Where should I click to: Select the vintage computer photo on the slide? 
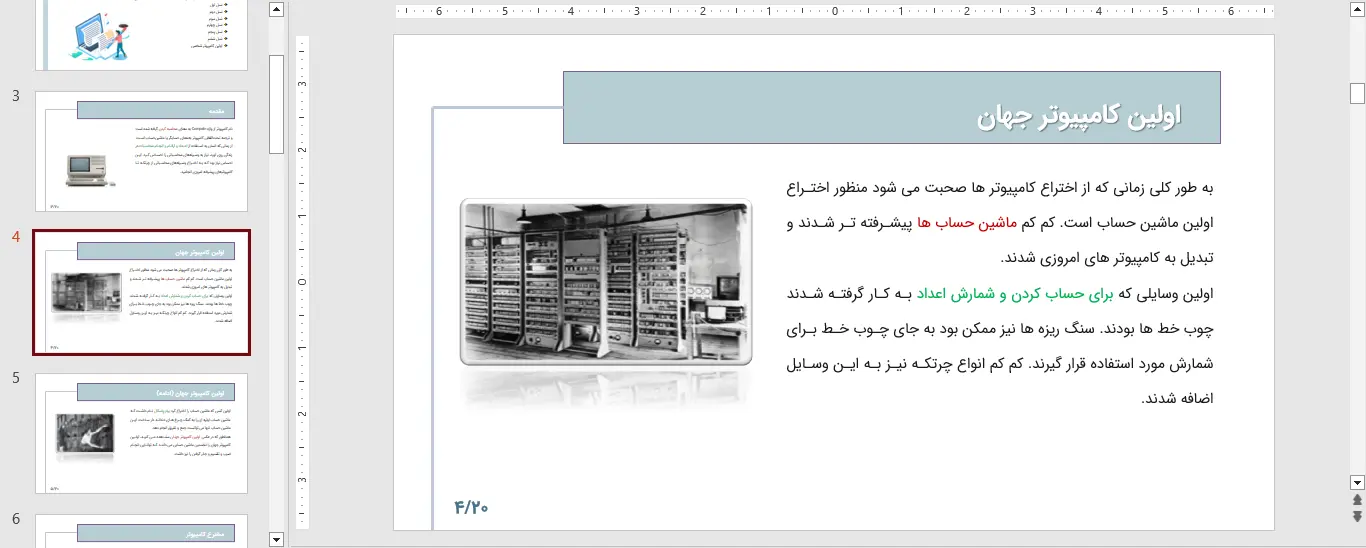click(x=606, y=282)
